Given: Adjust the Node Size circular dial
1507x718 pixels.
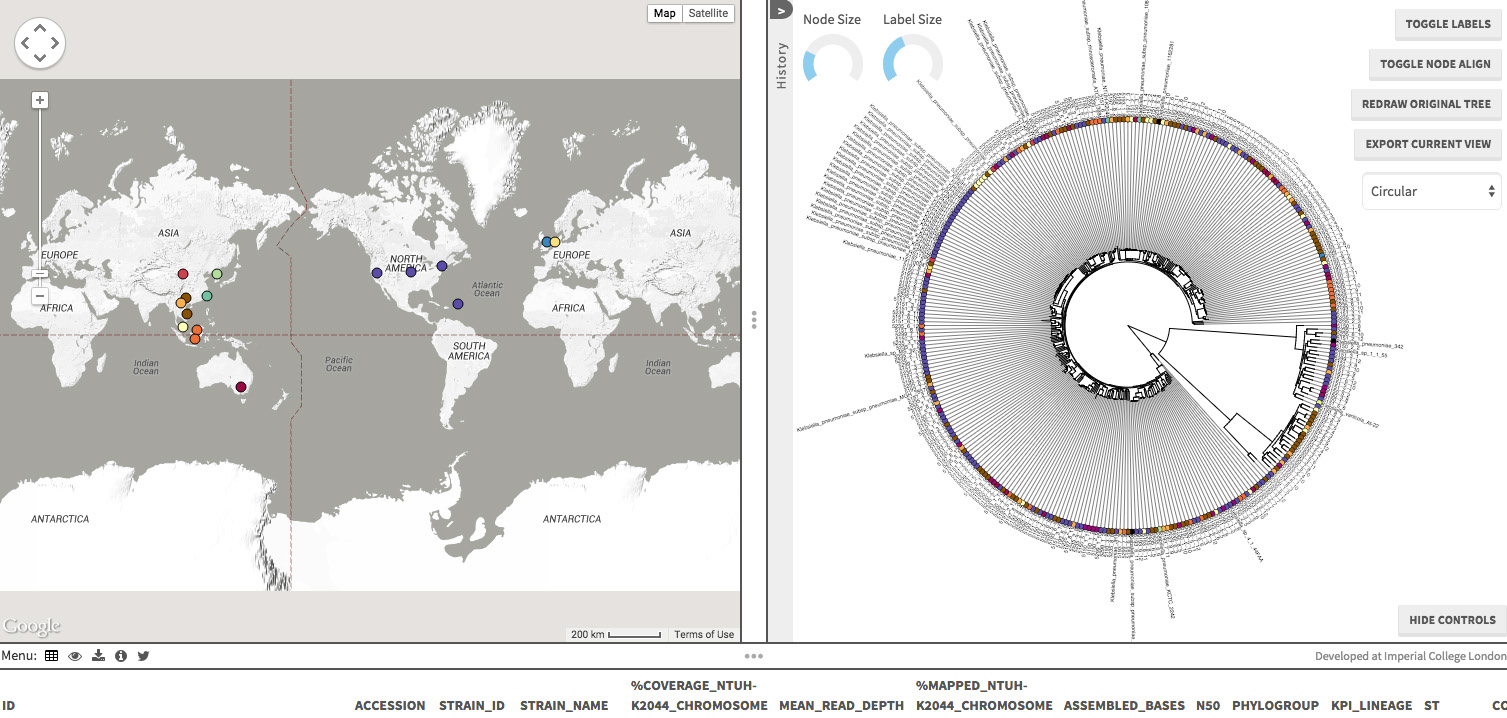Looking at the screenshot, I should point(832,64).
